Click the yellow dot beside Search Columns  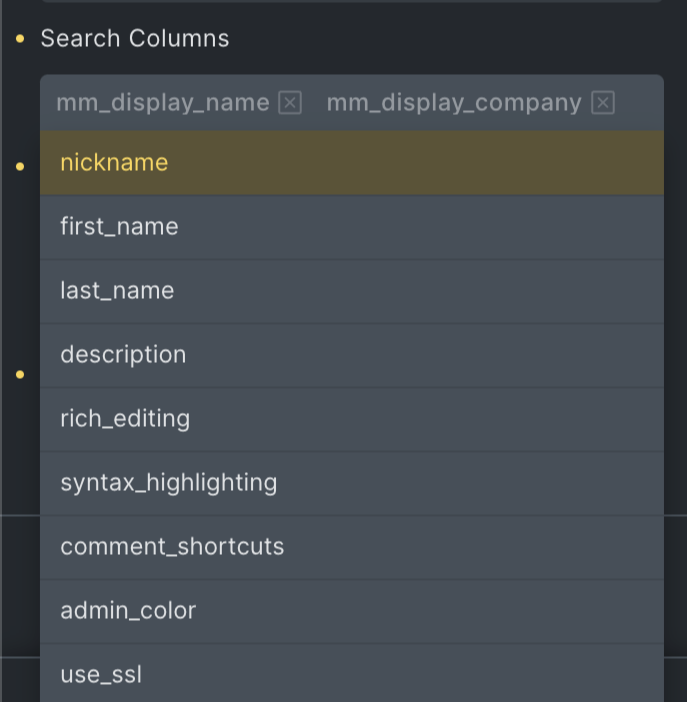[20, 39]
